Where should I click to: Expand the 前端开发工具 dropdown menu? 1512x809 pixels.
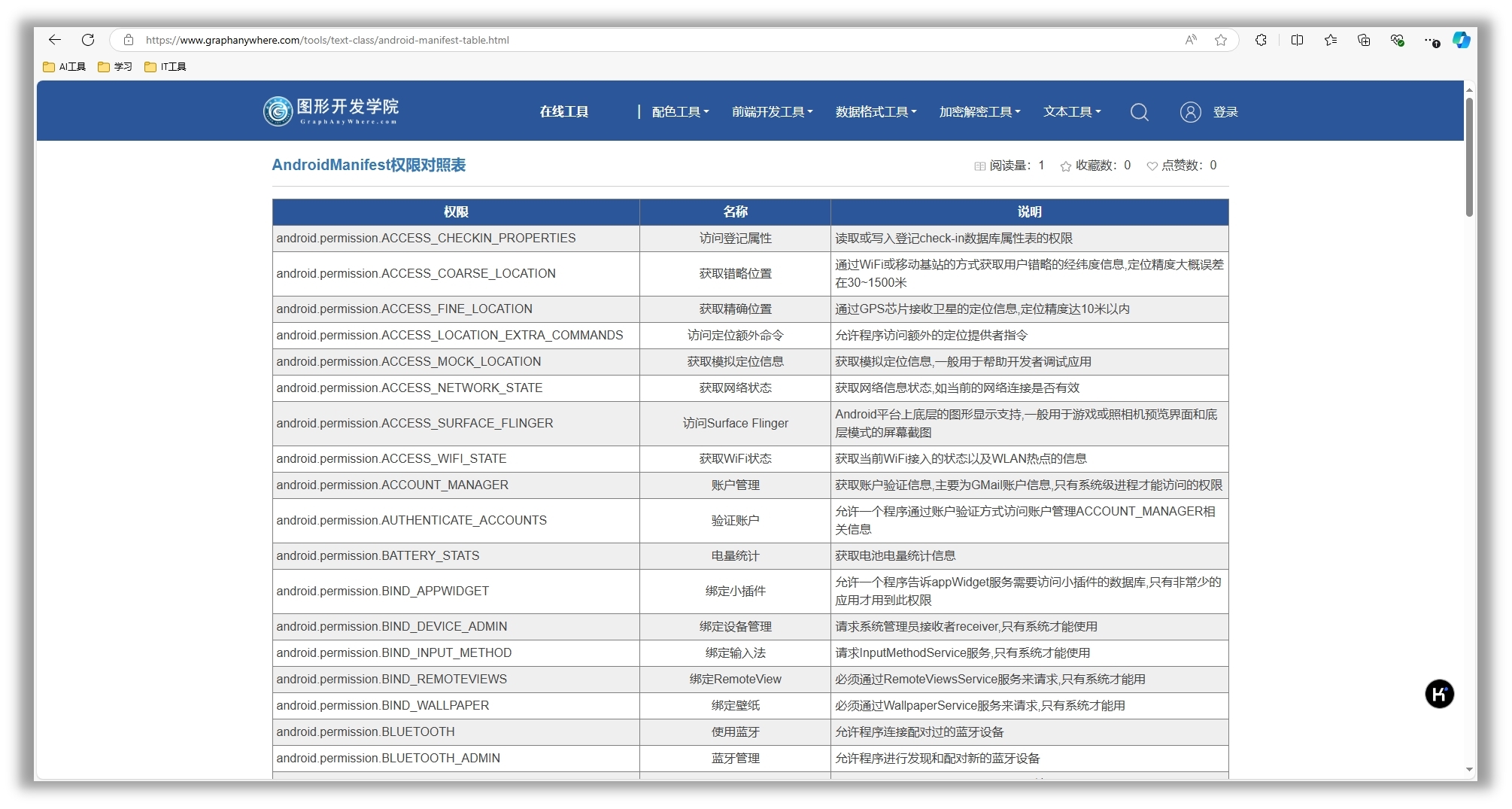pos(773,112)
